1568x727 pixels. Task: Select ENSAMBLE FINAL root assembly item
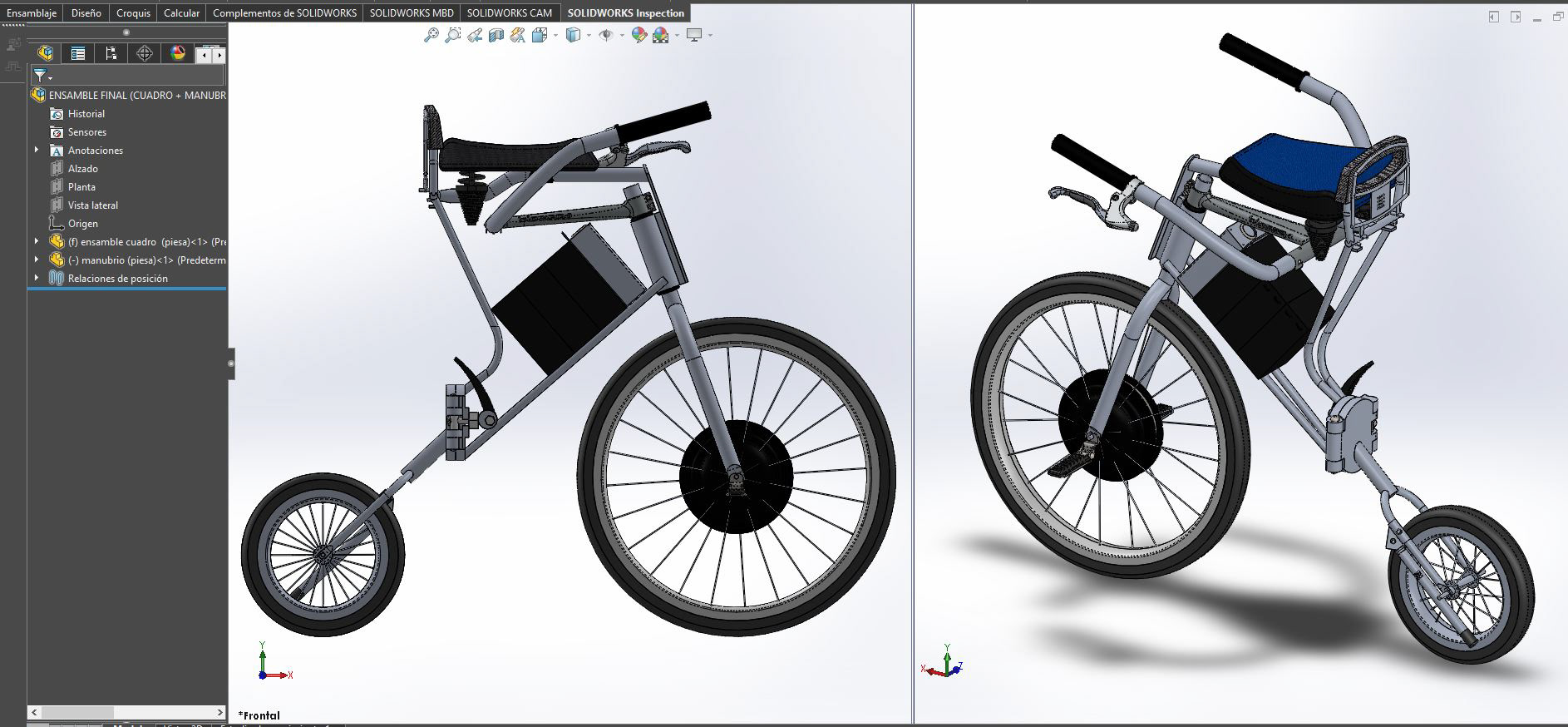(129, 96)
